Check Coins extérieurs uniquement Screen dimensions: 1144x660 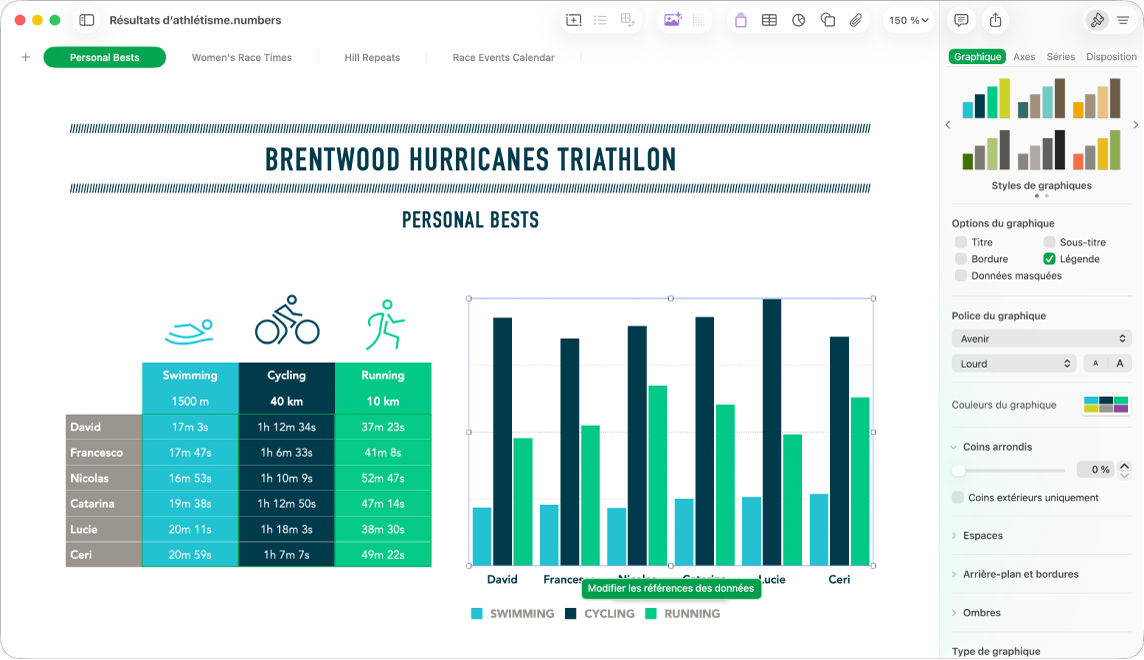click(956, 497)
